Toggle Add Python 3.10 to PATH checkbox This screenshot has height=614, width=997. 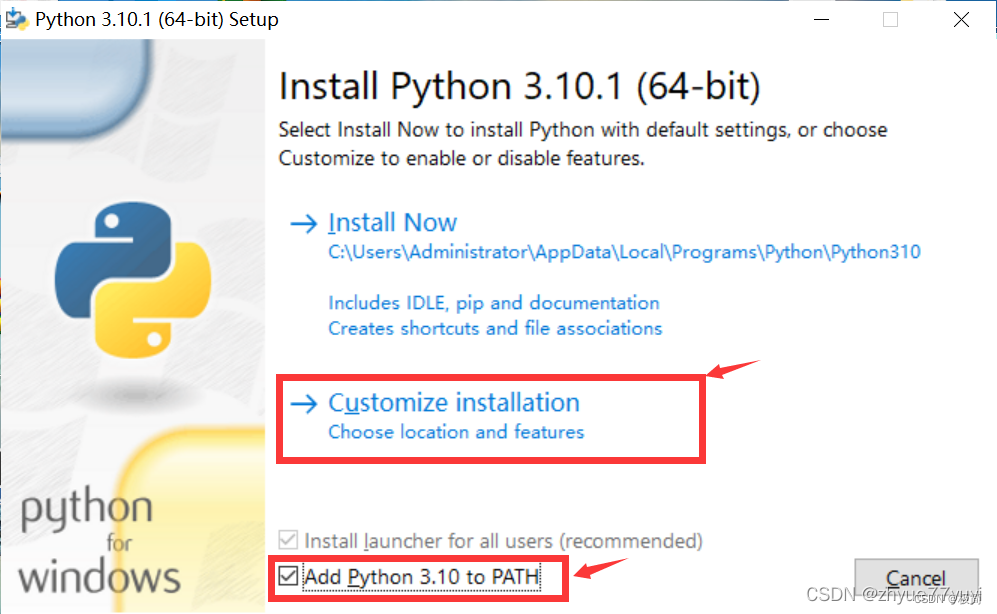[x=288, y=576]
